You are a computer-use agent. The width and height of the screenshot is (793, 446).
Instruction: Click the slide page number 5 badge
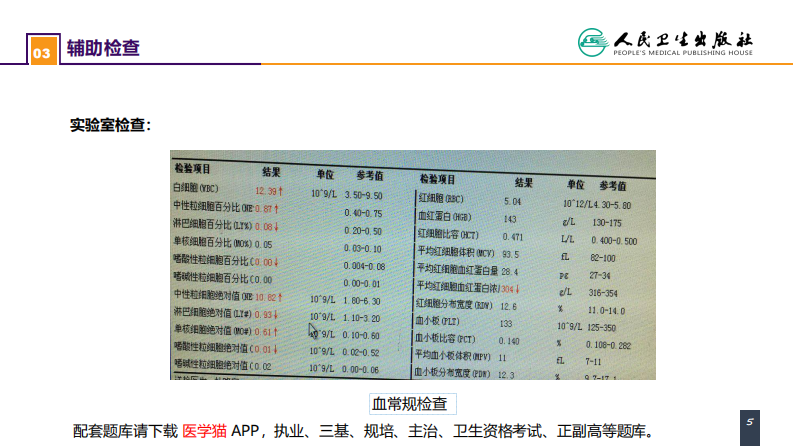click(750, 426)
